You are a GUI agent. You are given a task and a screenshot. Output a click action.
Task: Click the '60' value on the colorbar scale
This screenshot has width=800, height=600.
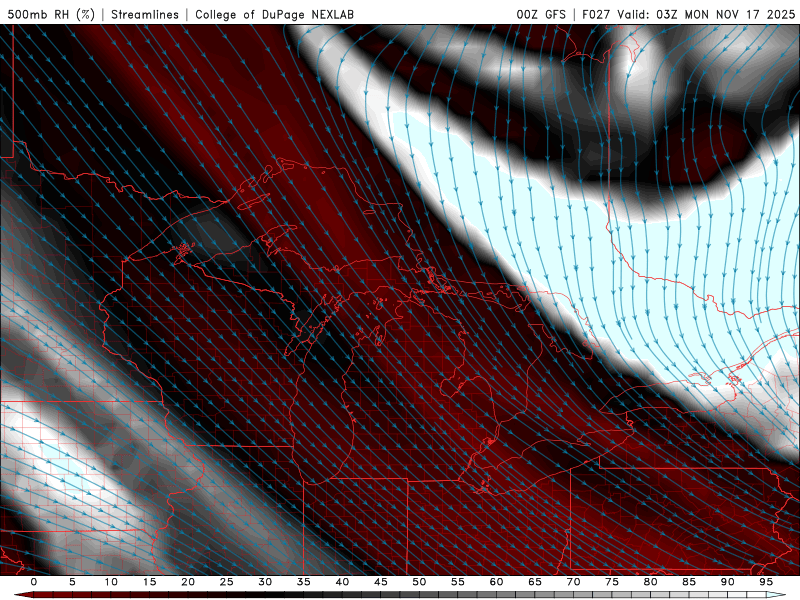[x=496, y=582]
